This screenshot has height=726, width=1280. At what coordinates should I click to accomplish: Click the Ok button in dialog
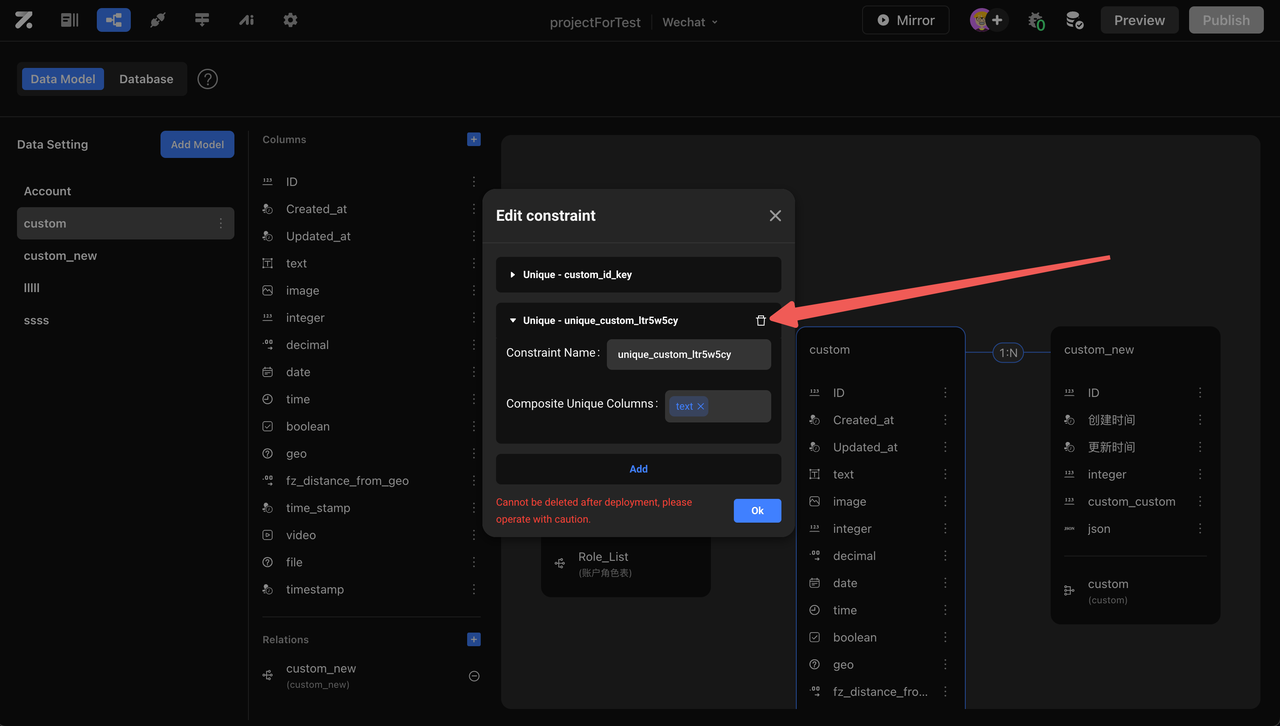(x=757, y=511)
